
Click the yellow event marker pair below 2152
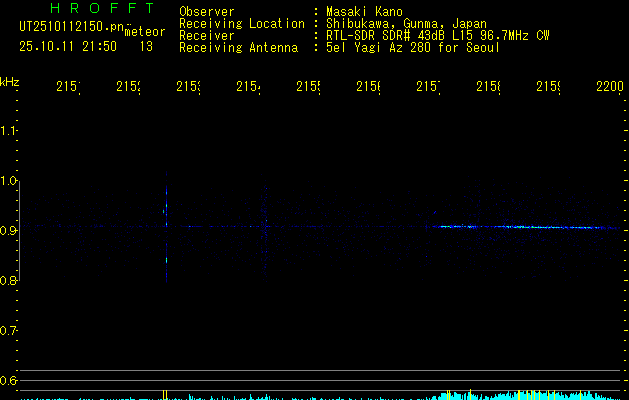point(164,394)
